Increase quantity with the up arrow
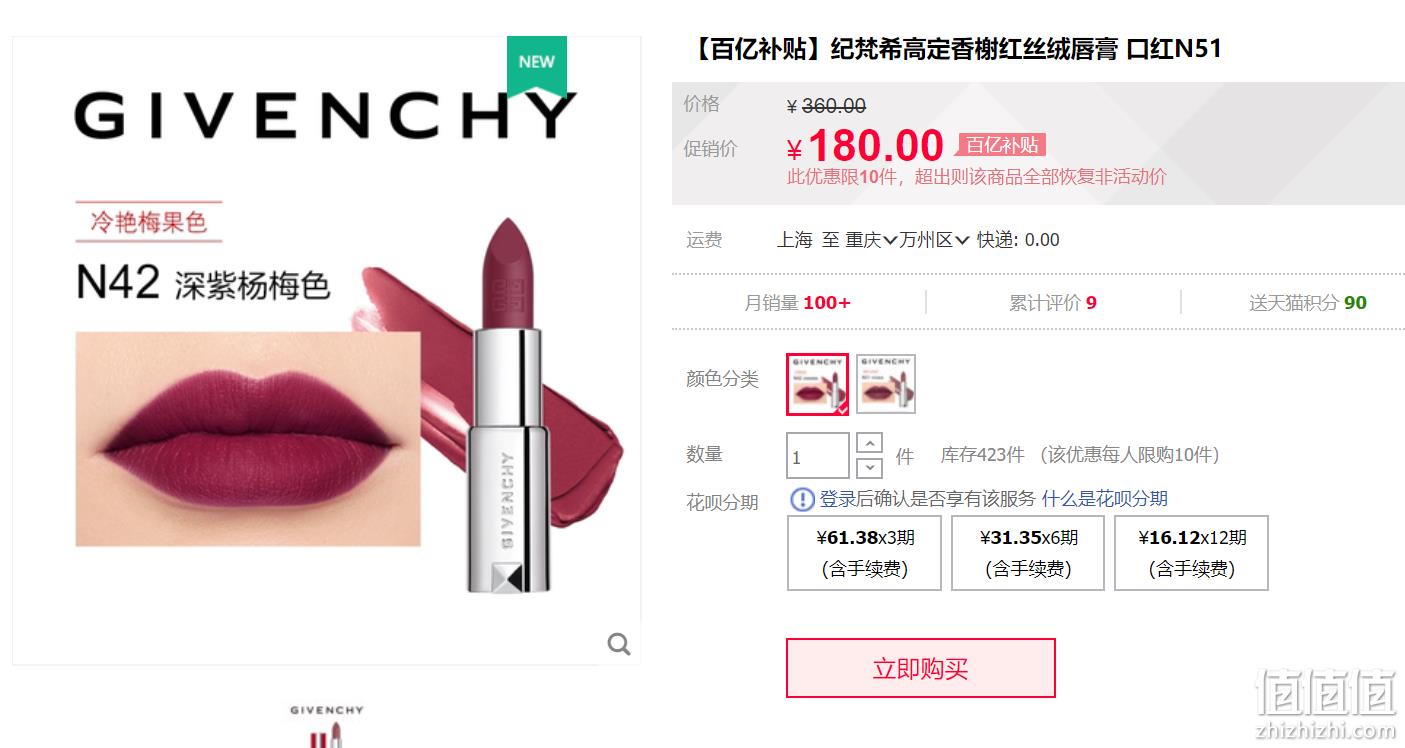The height and width of the screenshot is (748, 1405). point(870,444)
